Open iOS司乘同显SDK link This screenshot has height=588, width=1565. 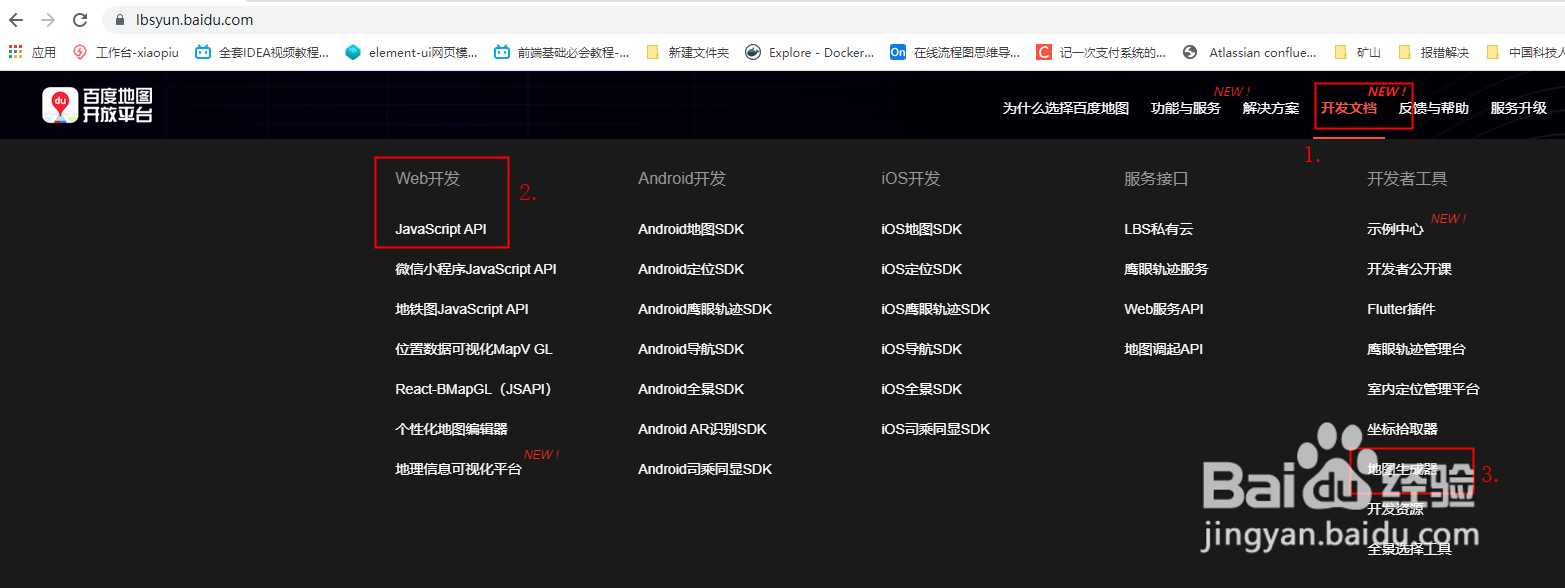click(935, 429)
